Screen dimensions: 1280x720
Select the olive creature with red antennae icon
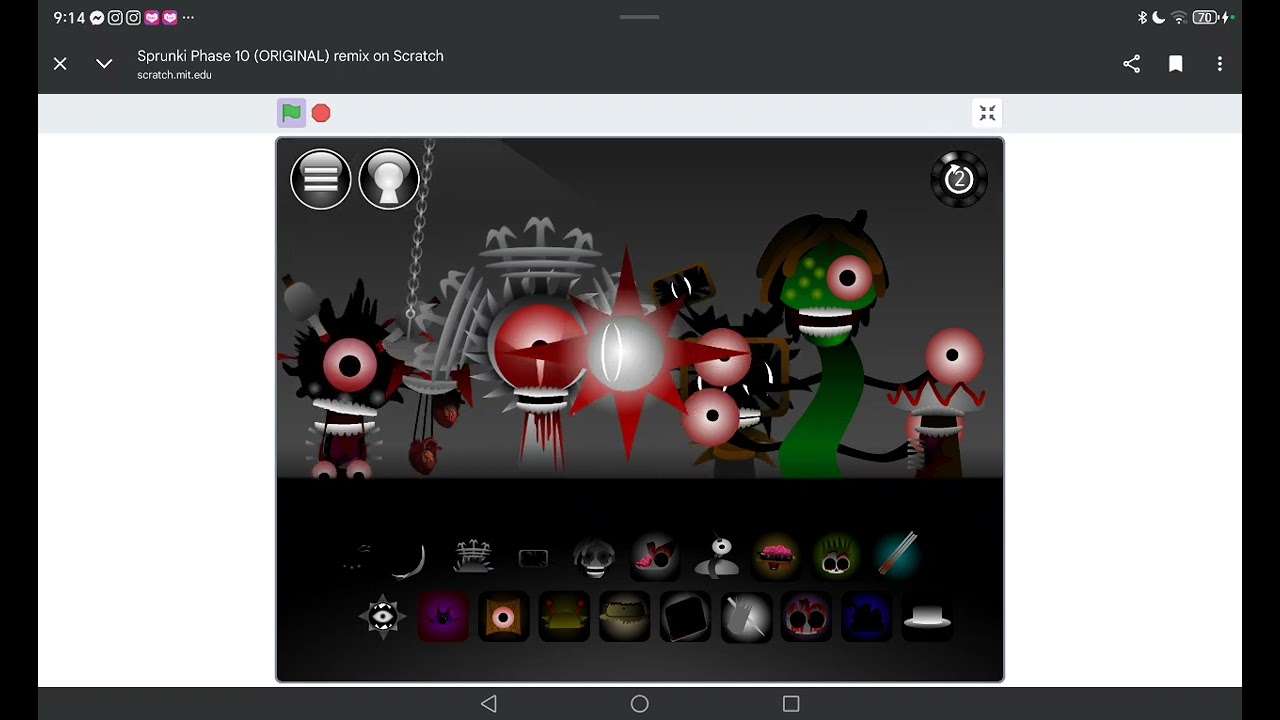coord(564,617)
